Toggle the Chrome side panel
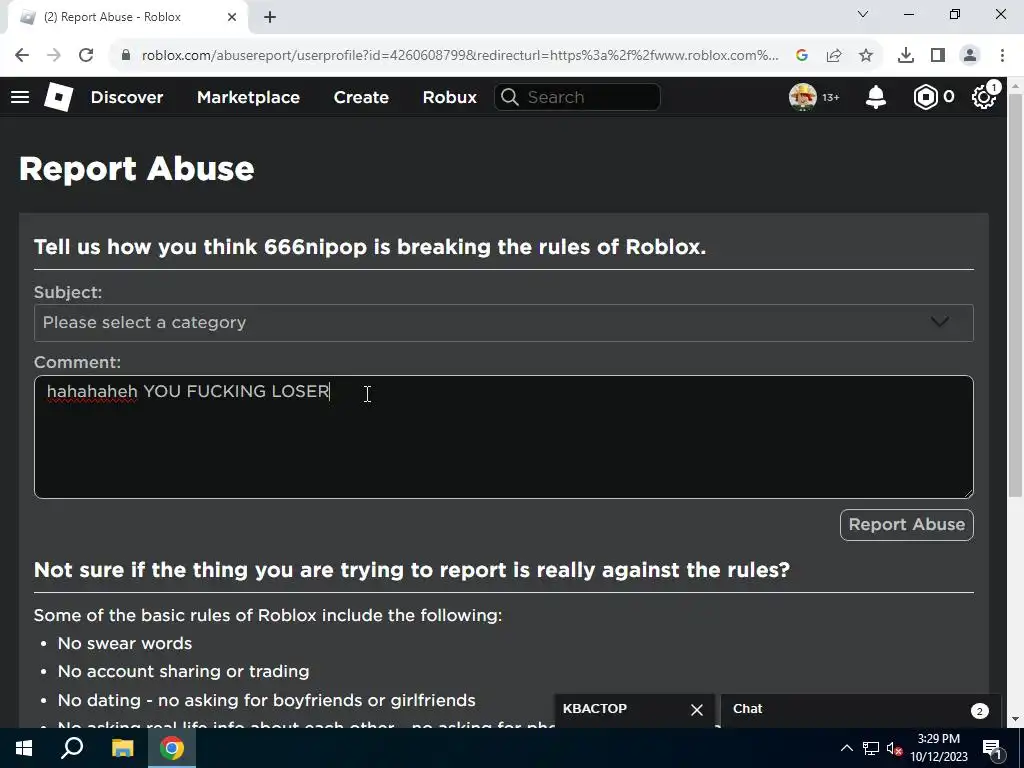1024x768 pixels. click(938, 56)
